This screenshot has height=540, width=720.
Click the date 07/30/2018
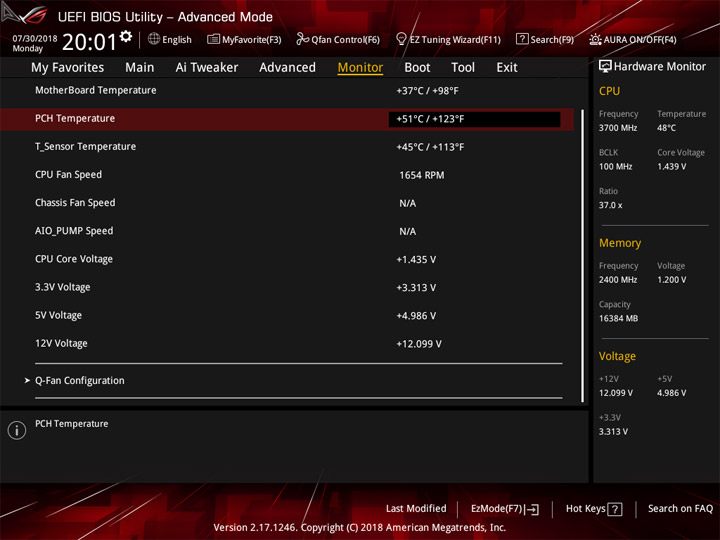click(34, 39)
